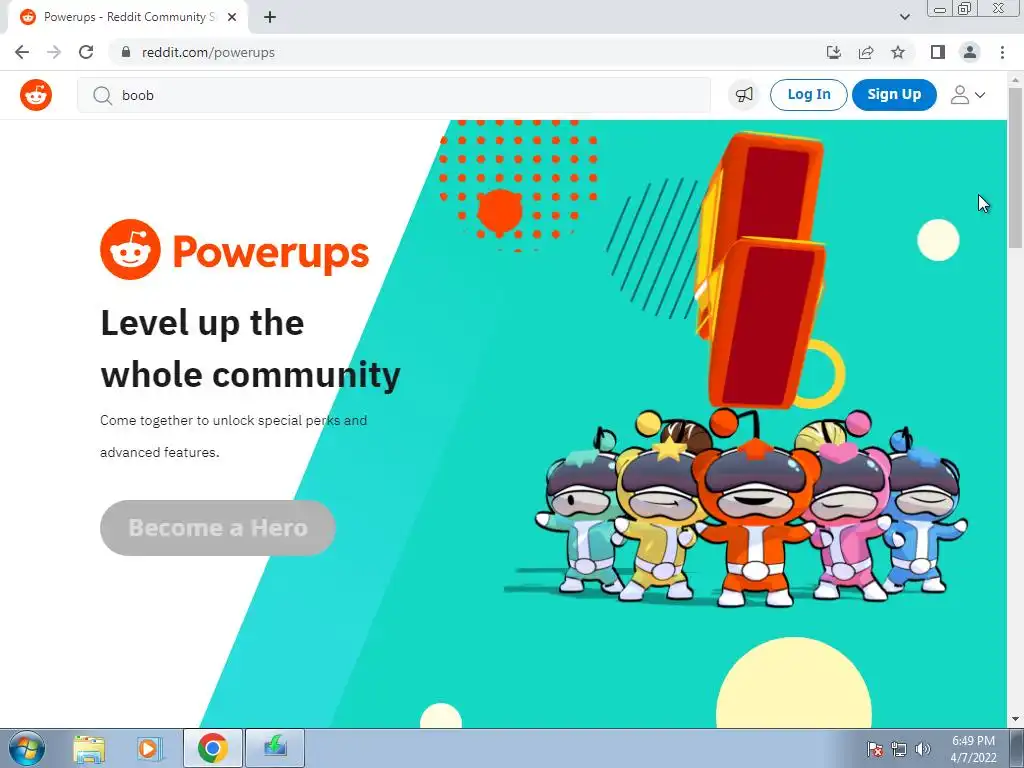
Task: Open Chrome three-dot menu
Action: [x=1002, y=52]
